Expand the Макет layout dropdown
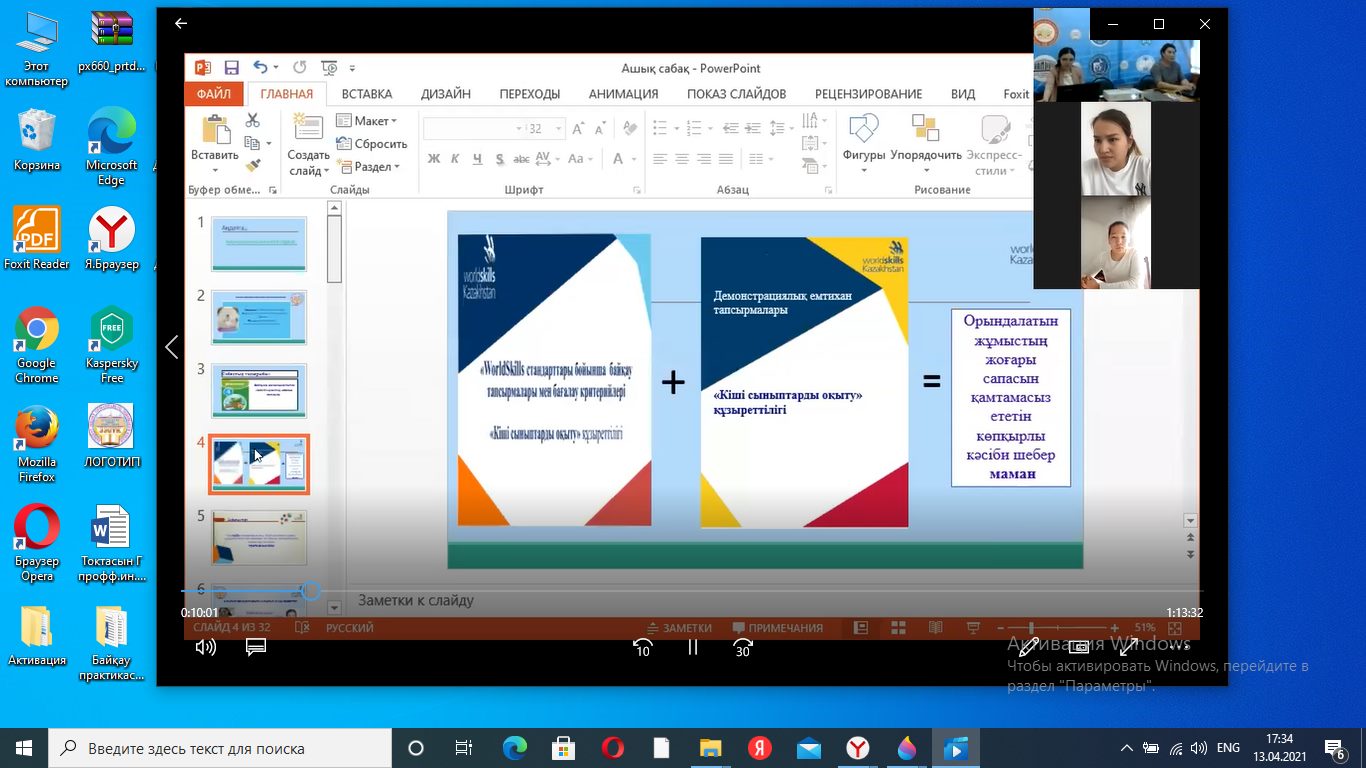The height and width of the screenshot is (768, 1366). click(368, 121)
